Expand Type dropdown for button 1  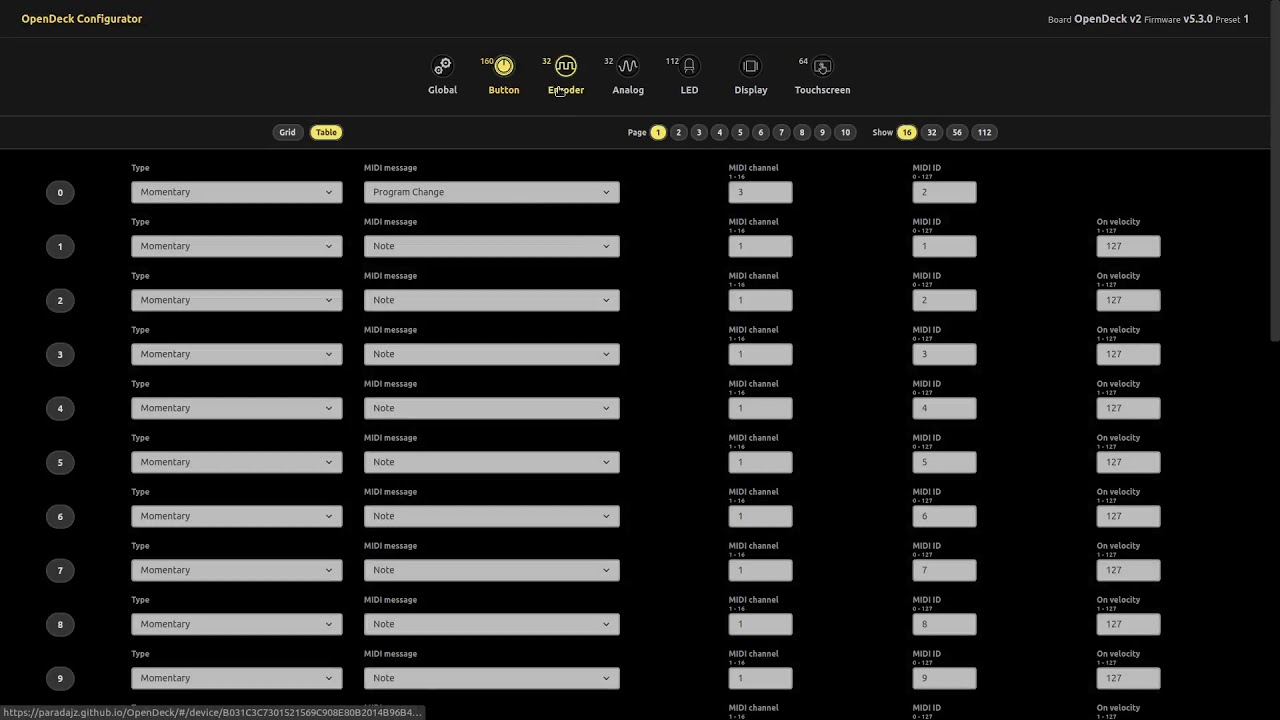(237, 246)
